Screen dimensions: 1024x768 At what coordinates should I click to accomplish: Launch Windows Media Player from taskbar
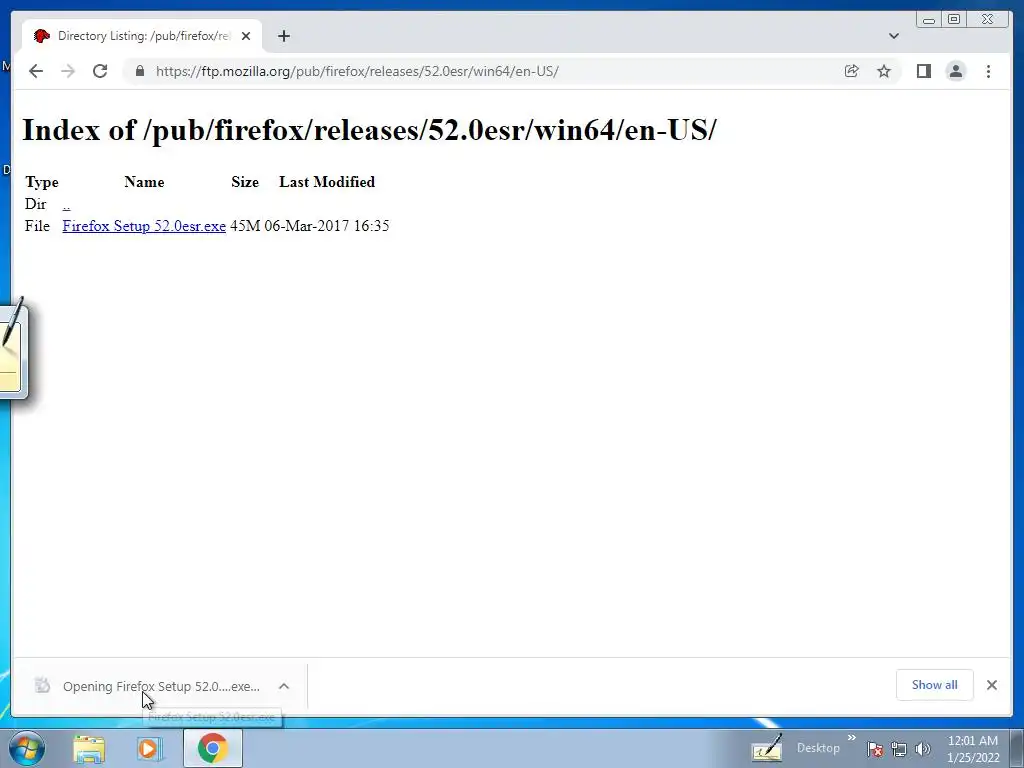click(x=150, y=748)
